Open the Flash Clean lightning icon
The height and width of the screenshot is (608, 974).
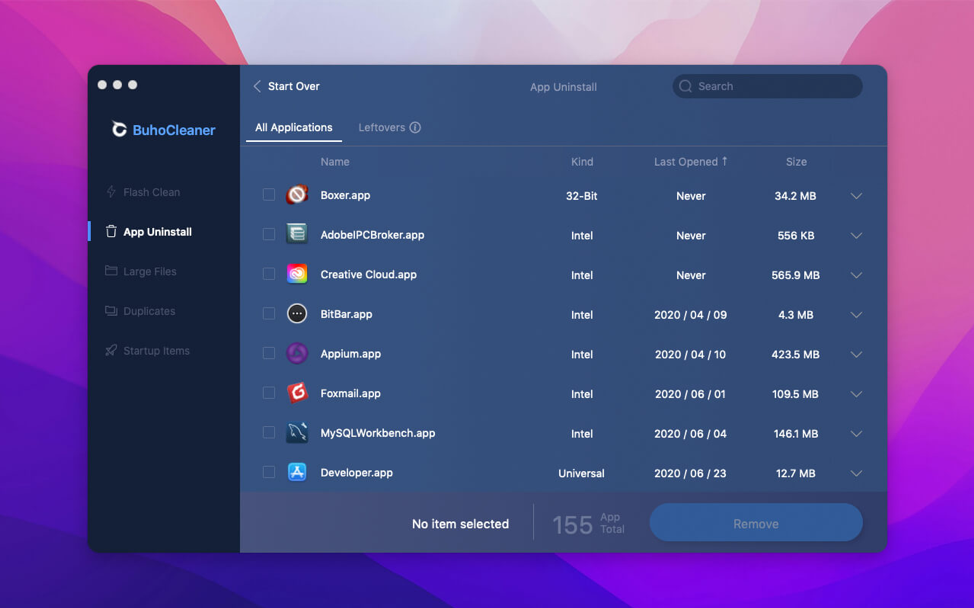111,192
